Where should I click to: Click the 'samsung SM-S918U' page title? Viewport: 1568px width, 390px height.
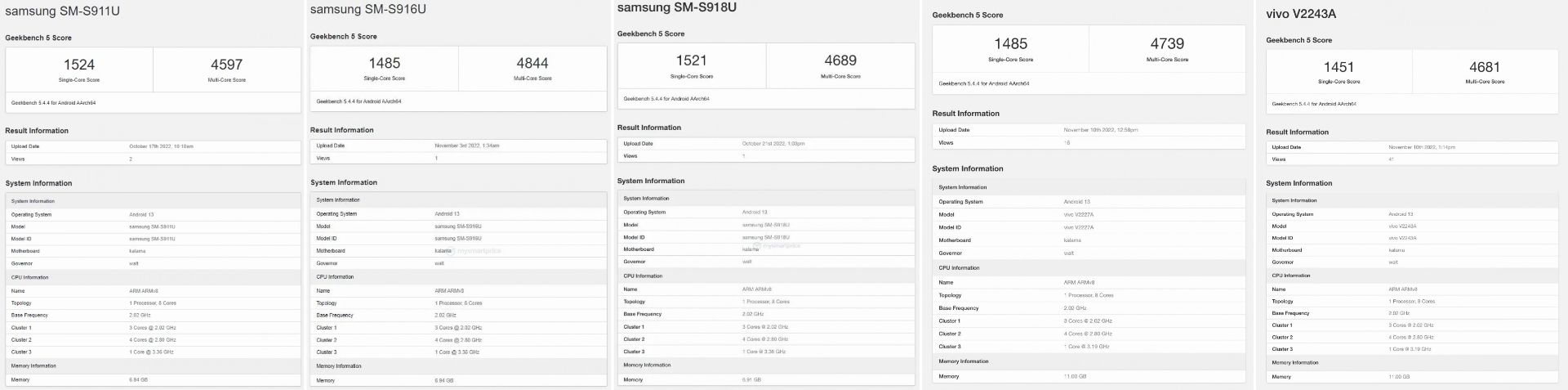click(677, 7)
